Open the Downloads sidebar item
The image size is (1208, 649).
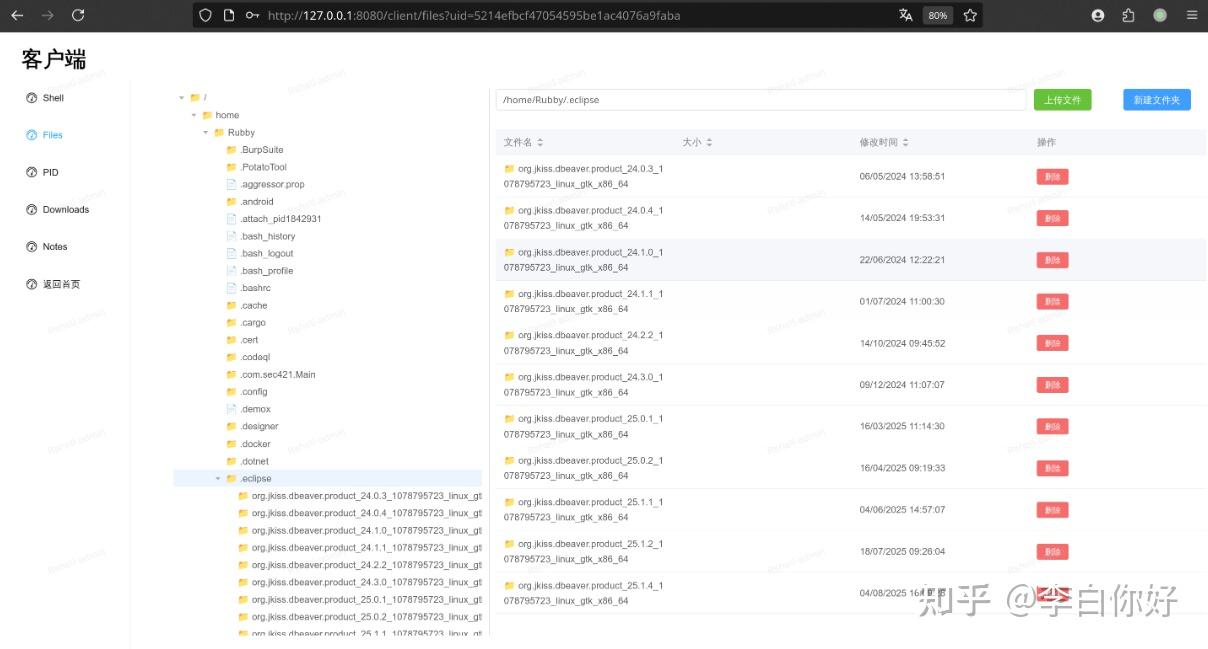pyautogui.click(x=58, y=209)
